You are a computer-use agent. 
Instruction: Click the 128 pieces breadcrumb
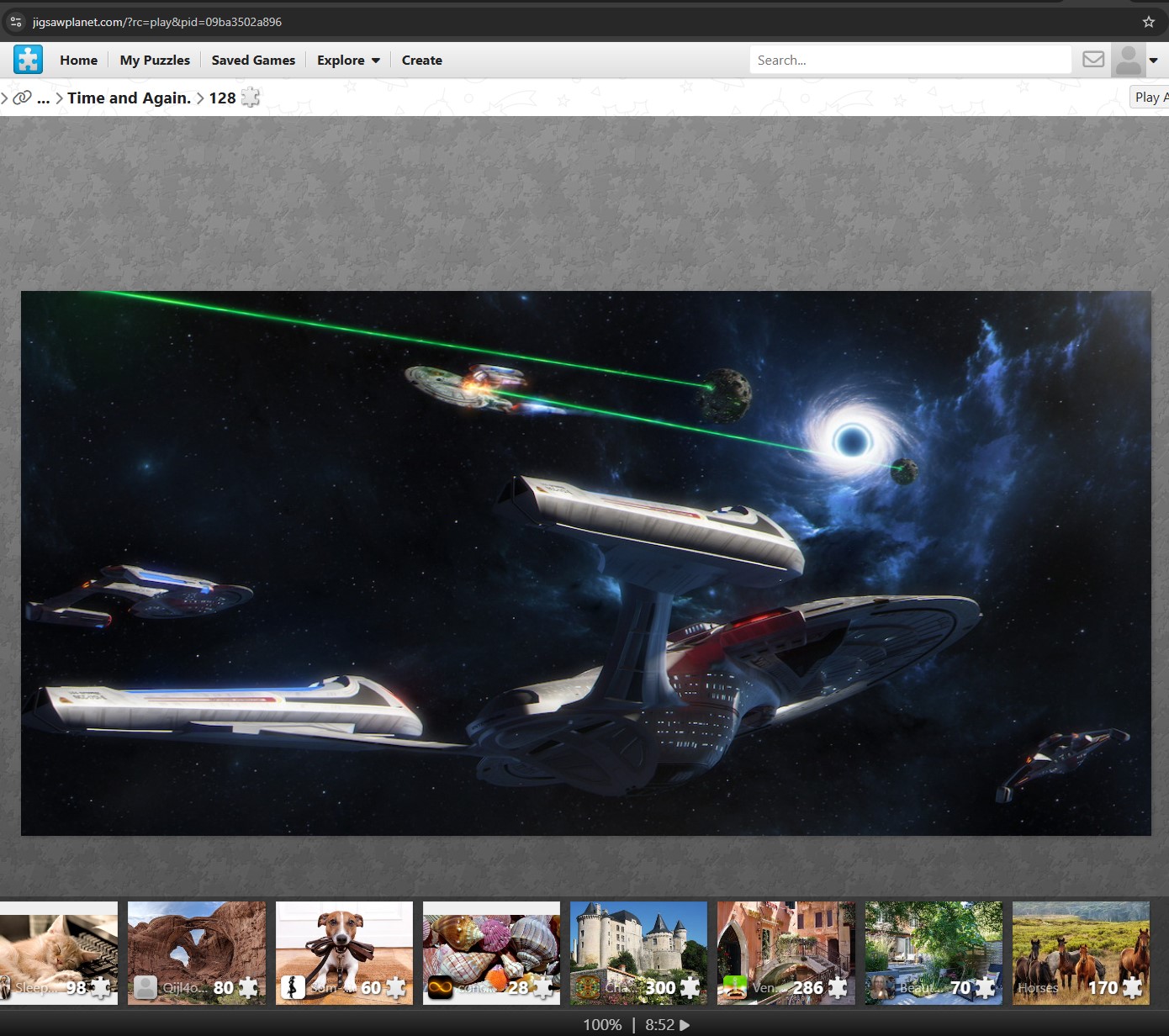tap(222, 98)
